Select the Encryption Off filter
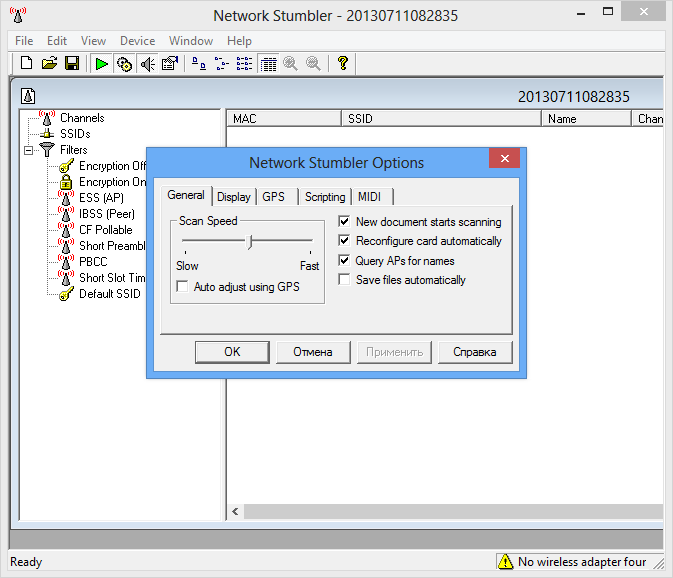Image resolution: width=673 pixels, height=578 pixels. pyautogui.click(x=112, y=166)
